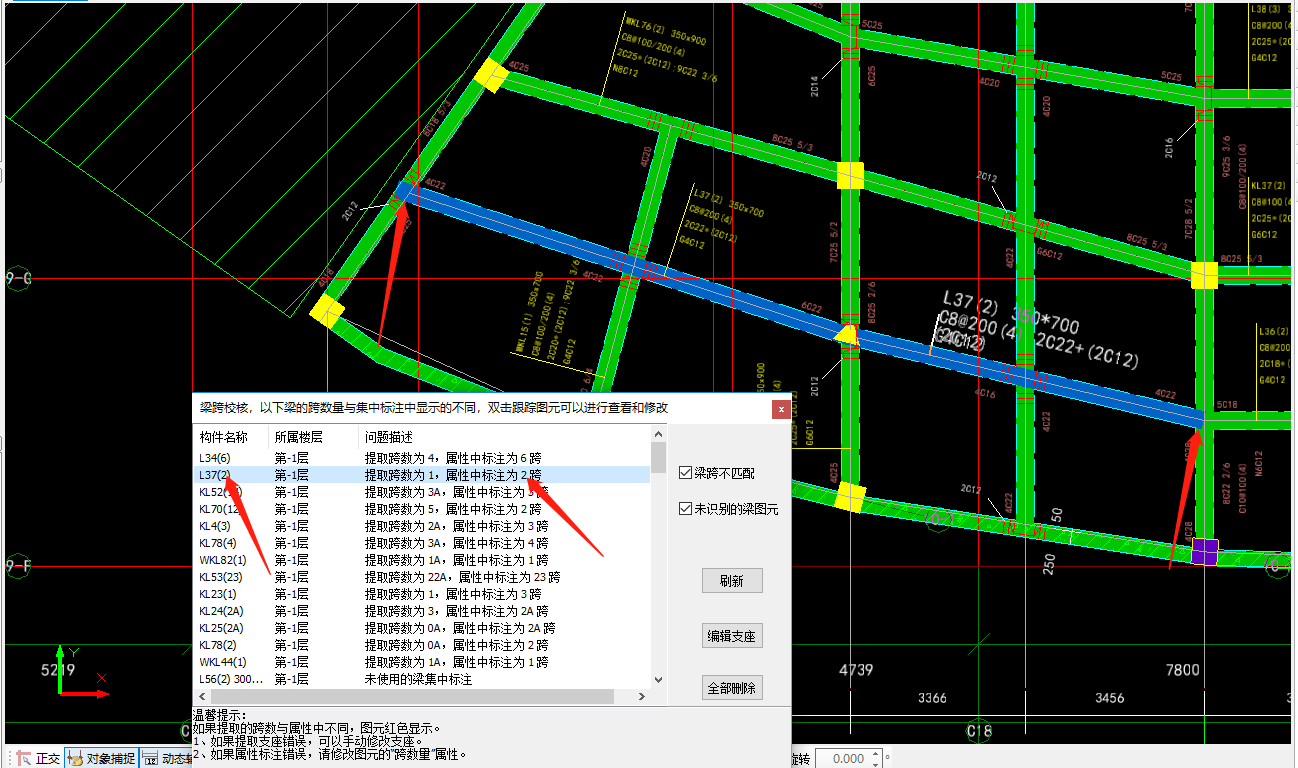
Task: Toggle 对象捕捉 object snap in status bar
Action: tap(100, 758)
